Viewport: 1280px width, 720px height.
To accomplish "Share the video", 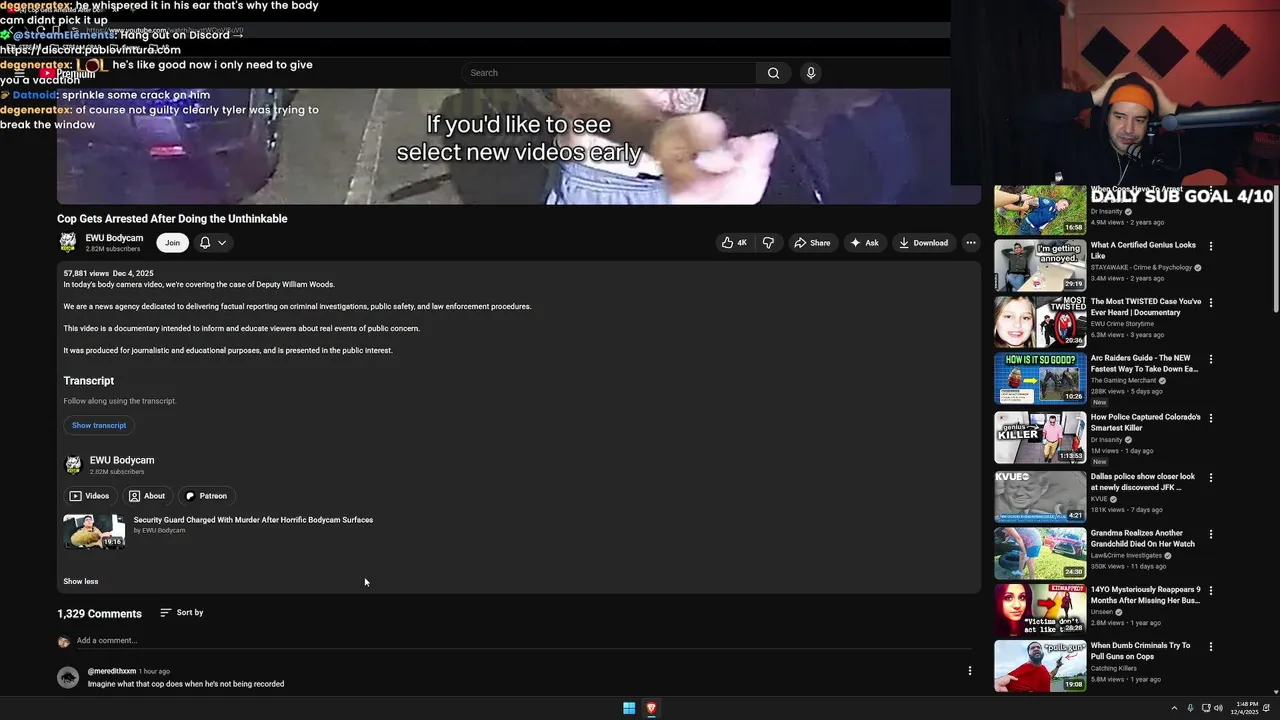I will pos(812,243).
